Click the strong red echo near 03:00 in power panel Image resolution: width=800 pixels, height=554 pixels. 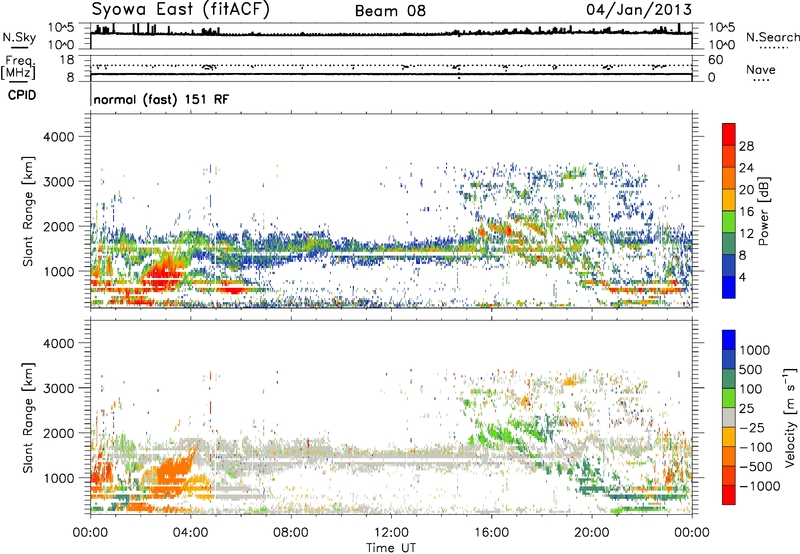(162, 275)
